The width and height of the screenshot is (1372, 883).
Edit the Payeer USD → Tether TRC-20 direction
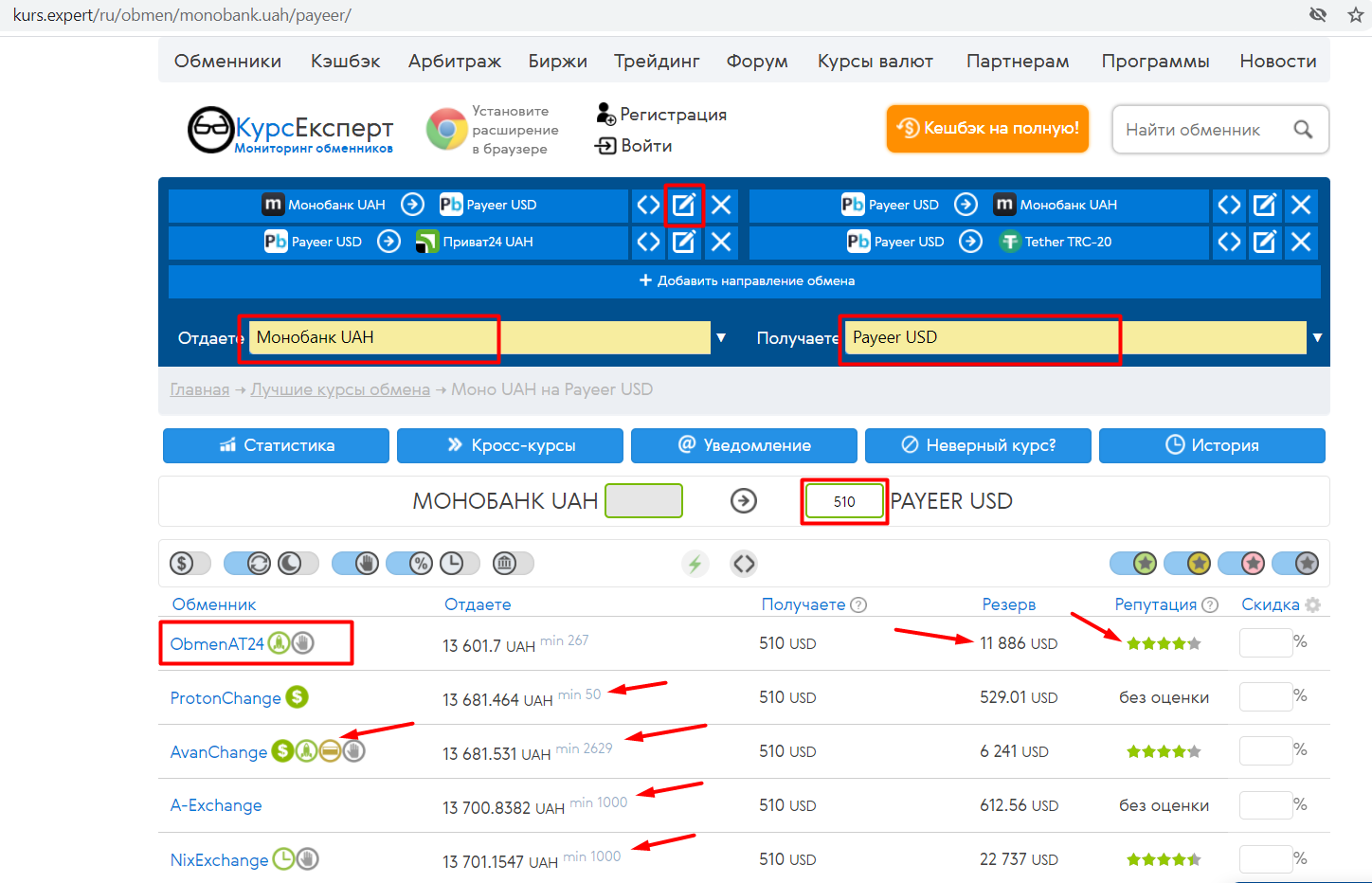1265,242
